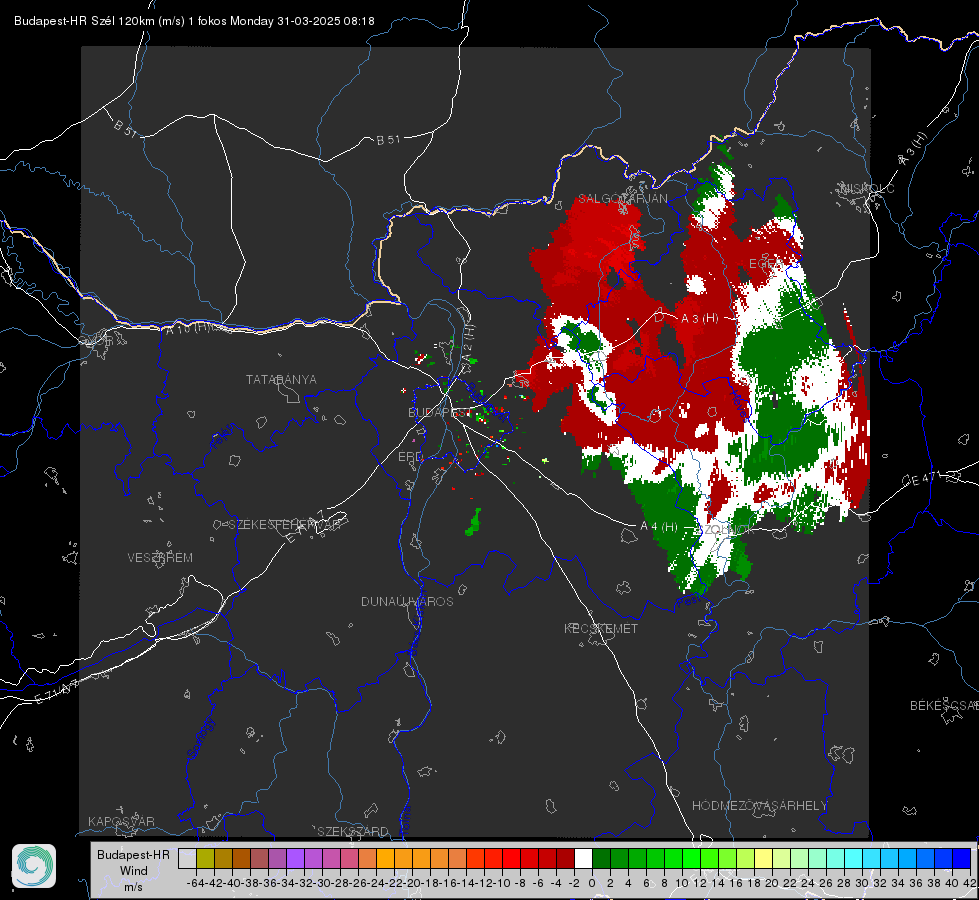Click the TATABANYA city label
This screenshot has height=900, width=979.
pos(281,379)
